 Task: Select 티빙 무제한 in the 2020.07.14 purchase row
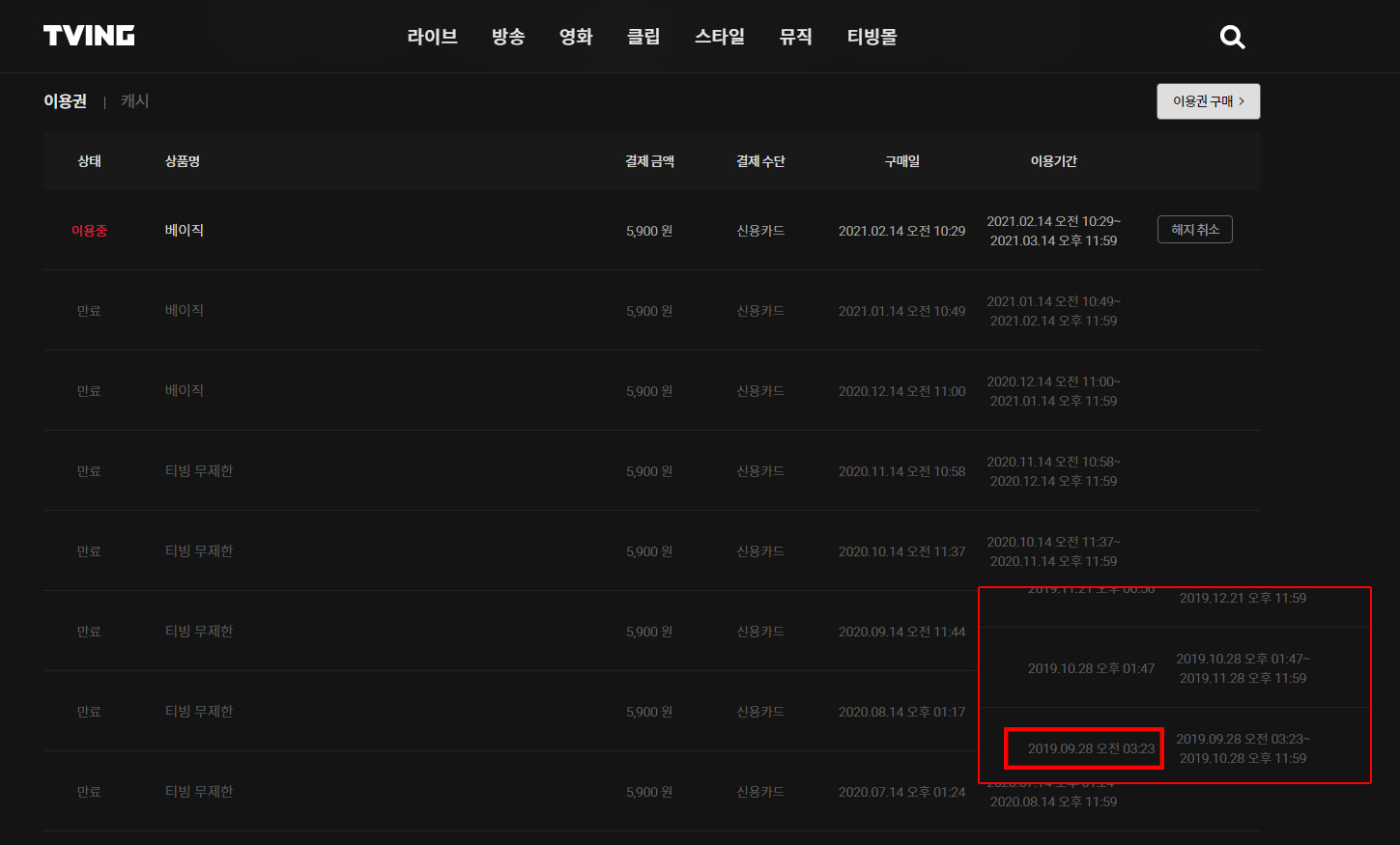(199, 791)
